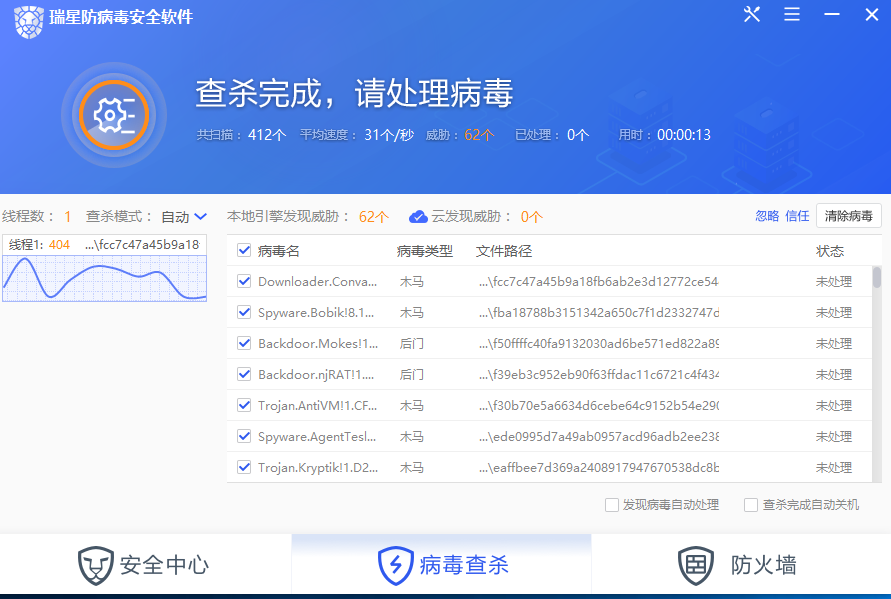The width and height of the screenshot is (891, 599).
Task: Click the 状态 column header
Action: pyautogui.click(x=830, y=251)
